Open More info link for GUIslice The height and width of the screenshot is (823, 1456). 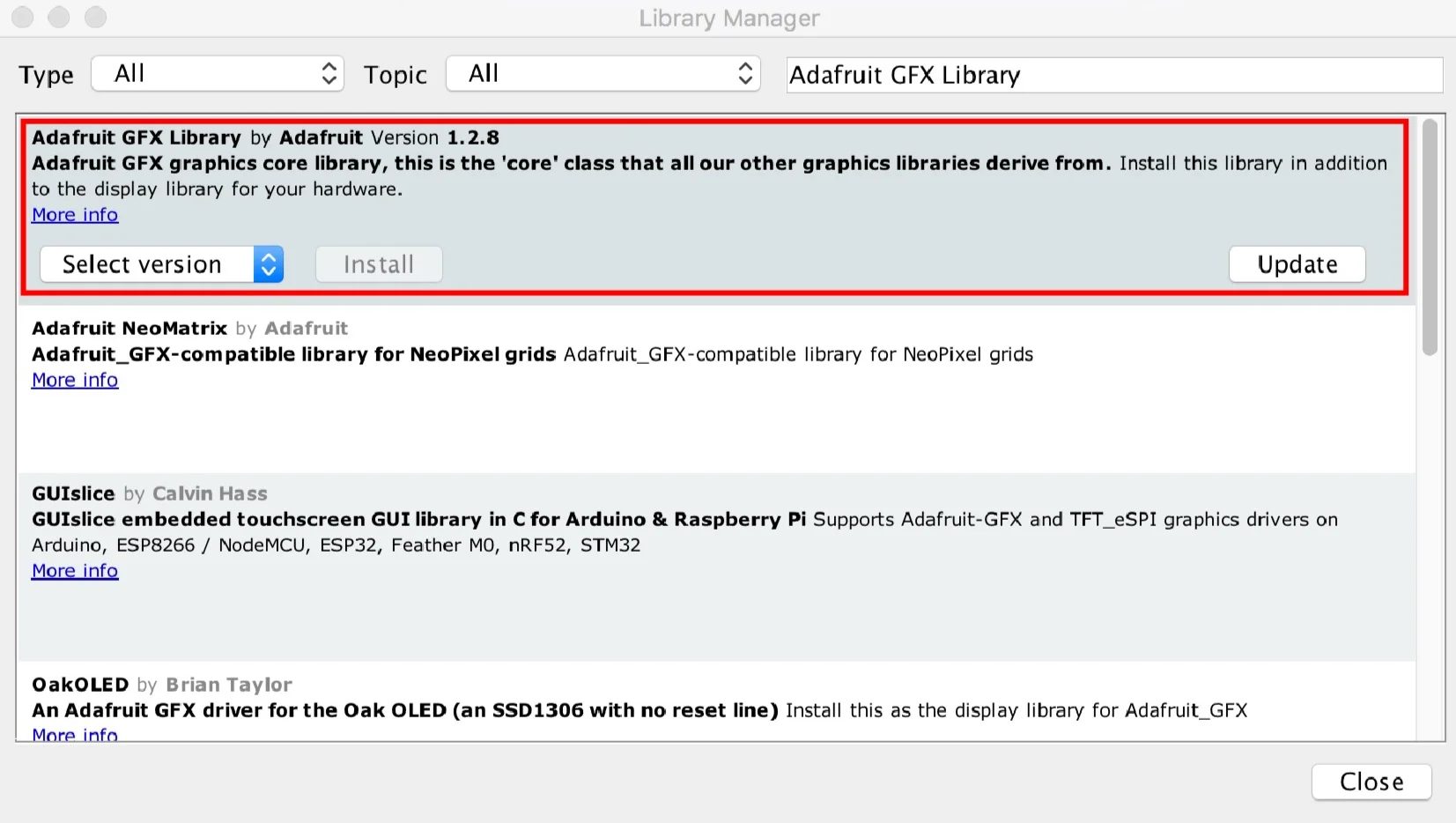coord(75,571)
